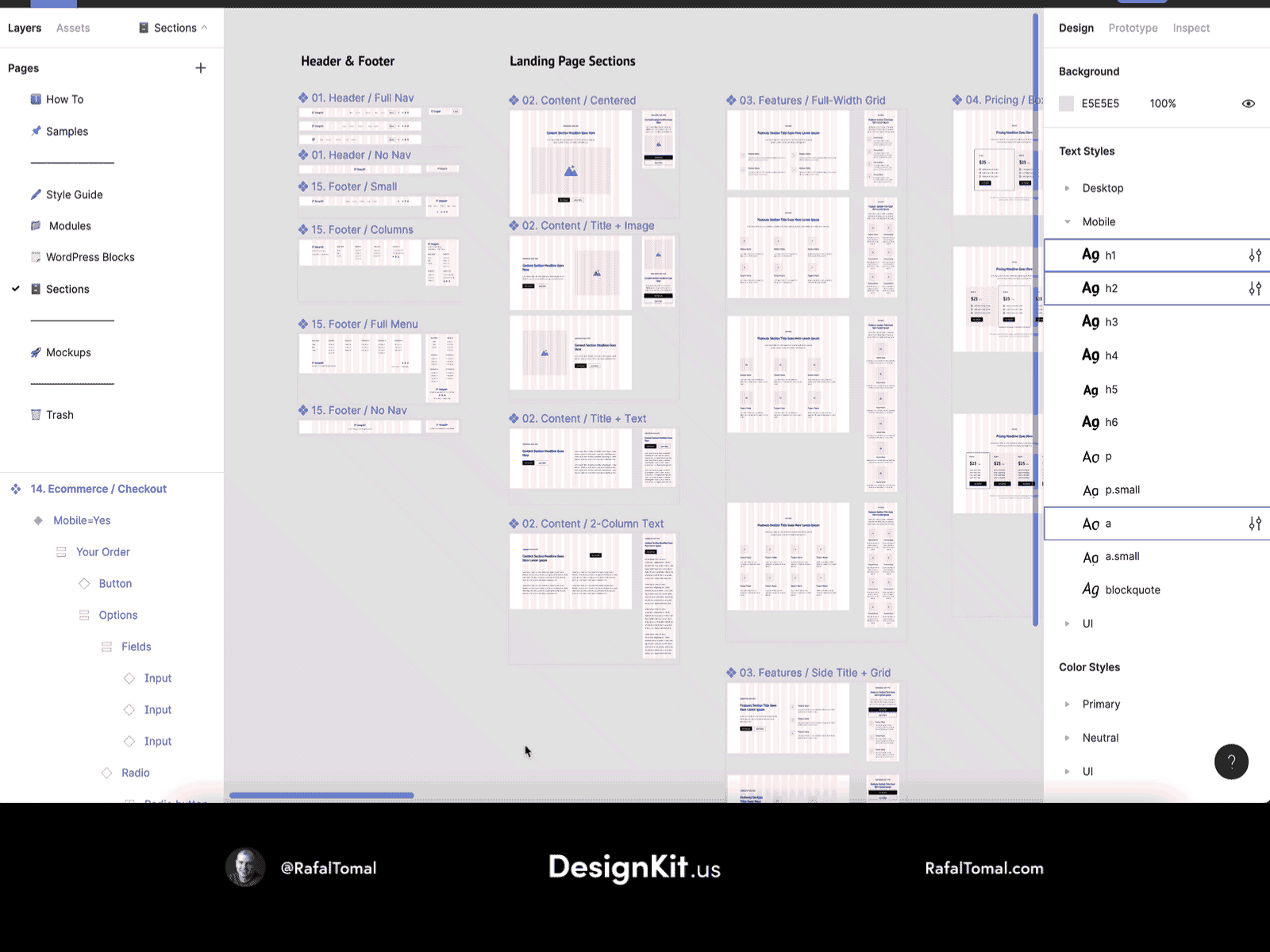Select the h3 text style
Viewport: 1270px width, 952px height.
[1156, 322]
